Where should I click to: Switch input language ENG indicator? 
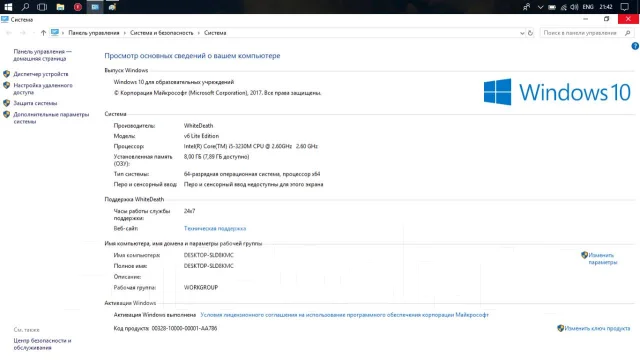pos(588,7)
